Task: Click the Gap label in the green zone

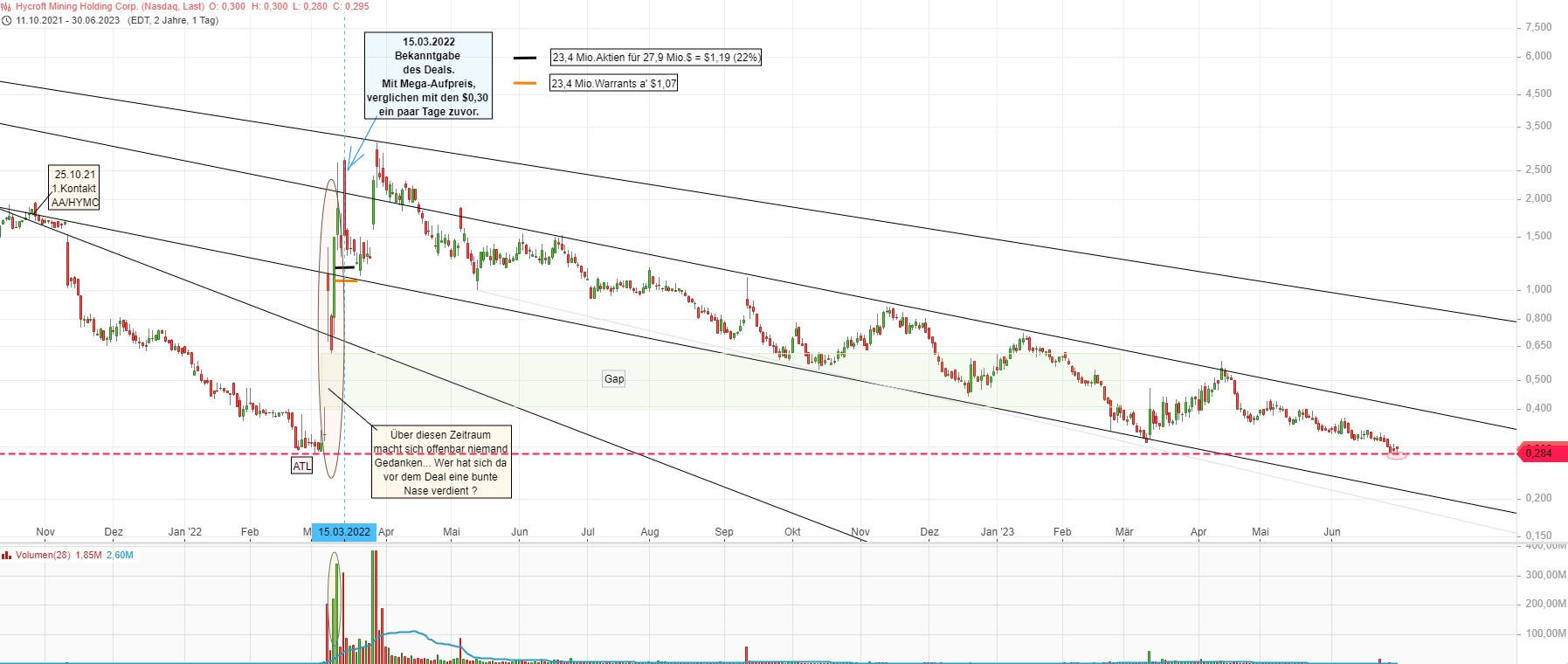Action: 614,378
